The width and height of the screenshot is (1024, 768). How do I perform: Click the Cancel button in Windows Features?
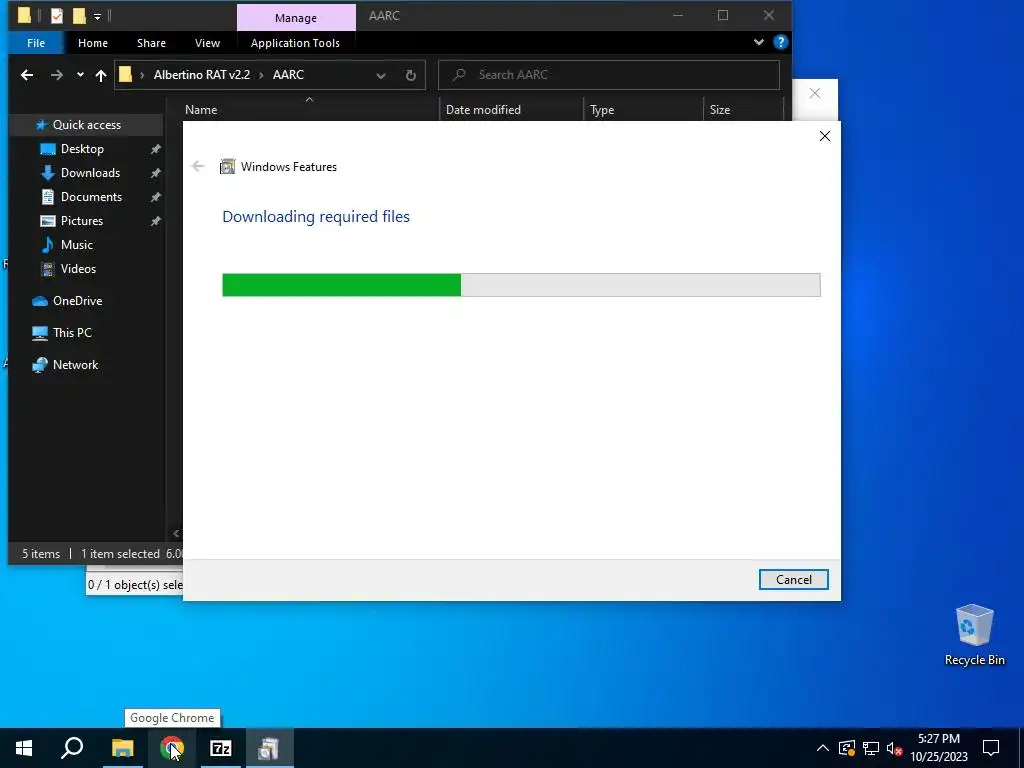pyautogui.click(x=793, y=579)
